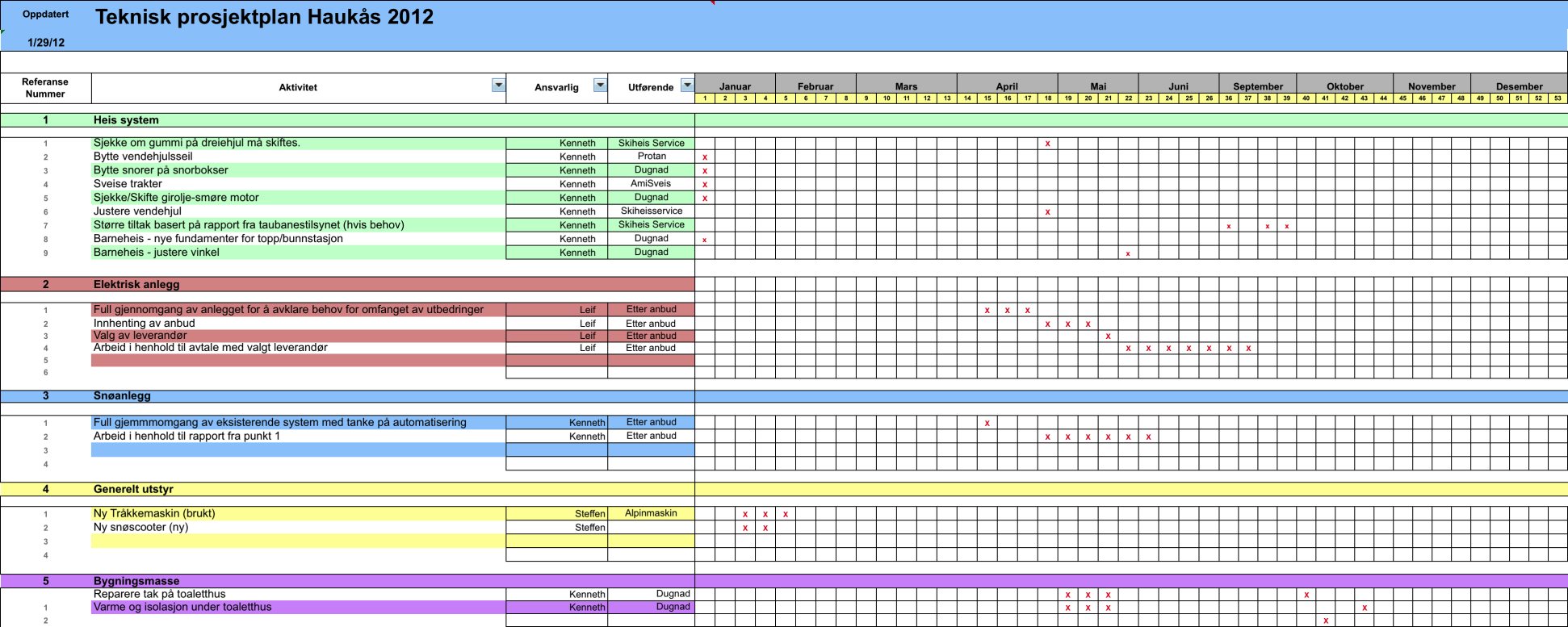1568x627 pixels.
Task: Click the x mark in Valg av leverandør row
Action: [x=1108, y=336]
